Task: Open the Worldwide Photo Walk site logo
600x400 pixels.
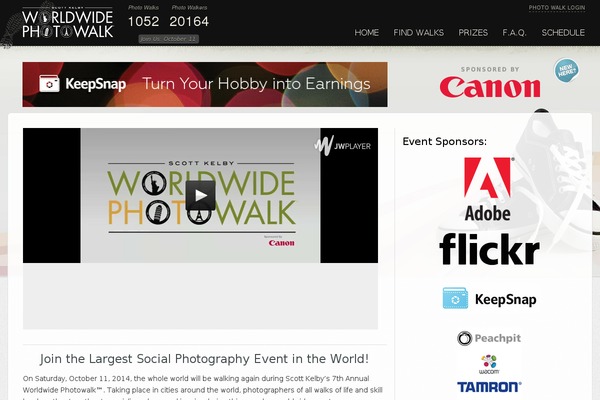Action: point(67,23)
